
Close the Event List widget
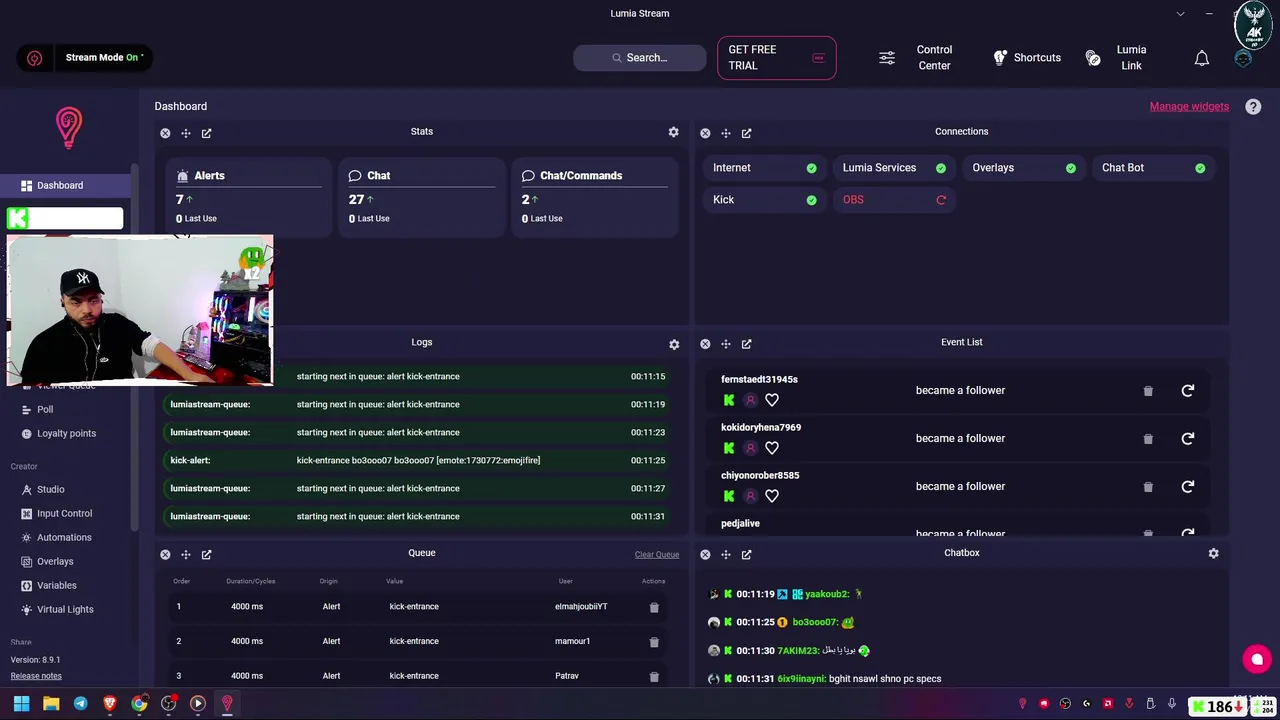click(705, 344)
